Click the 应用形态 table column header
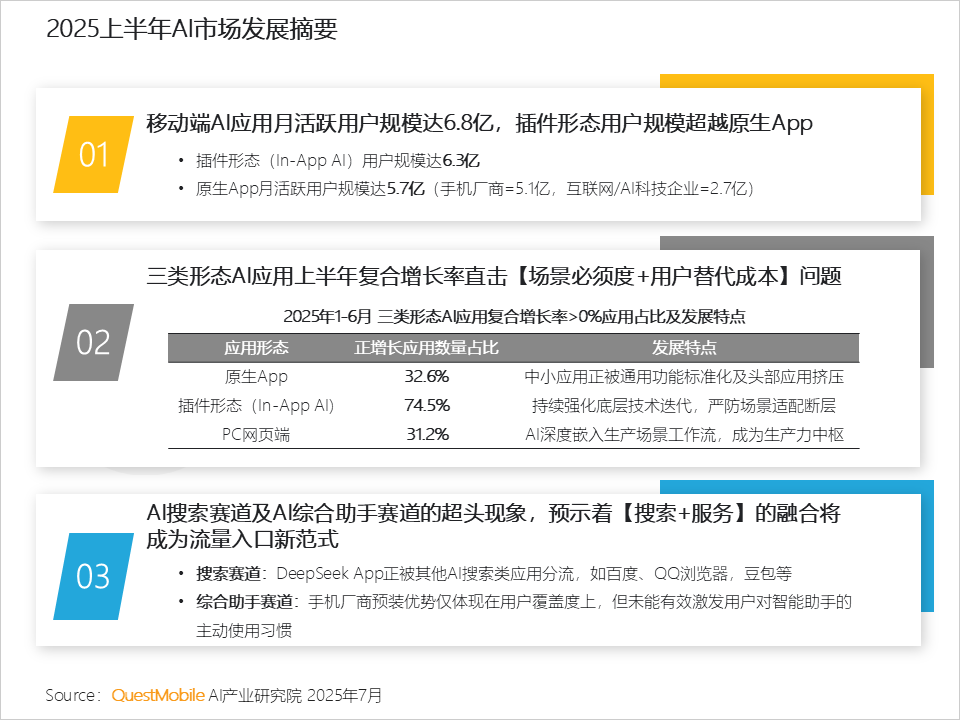Image resolution: width=960 pixels, height=720 pixels. pos(256,348)
